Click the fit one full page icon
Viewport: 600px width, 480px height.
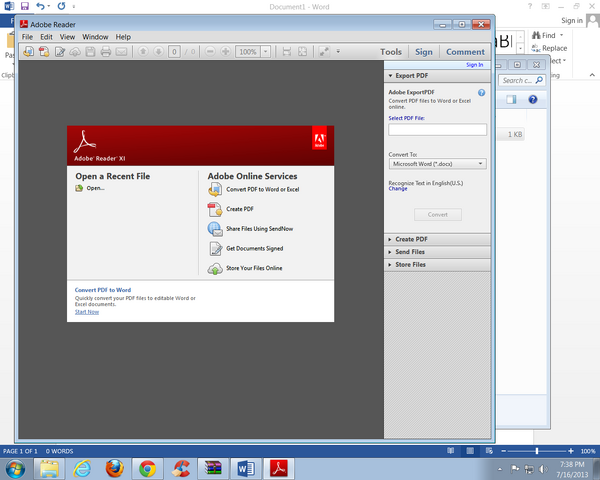pos(302,51)
